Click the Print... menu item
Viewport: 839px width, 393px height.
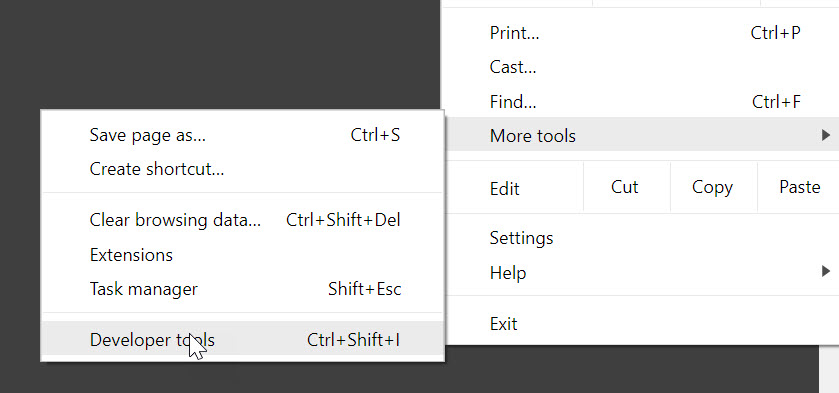[x=640, y=33]
